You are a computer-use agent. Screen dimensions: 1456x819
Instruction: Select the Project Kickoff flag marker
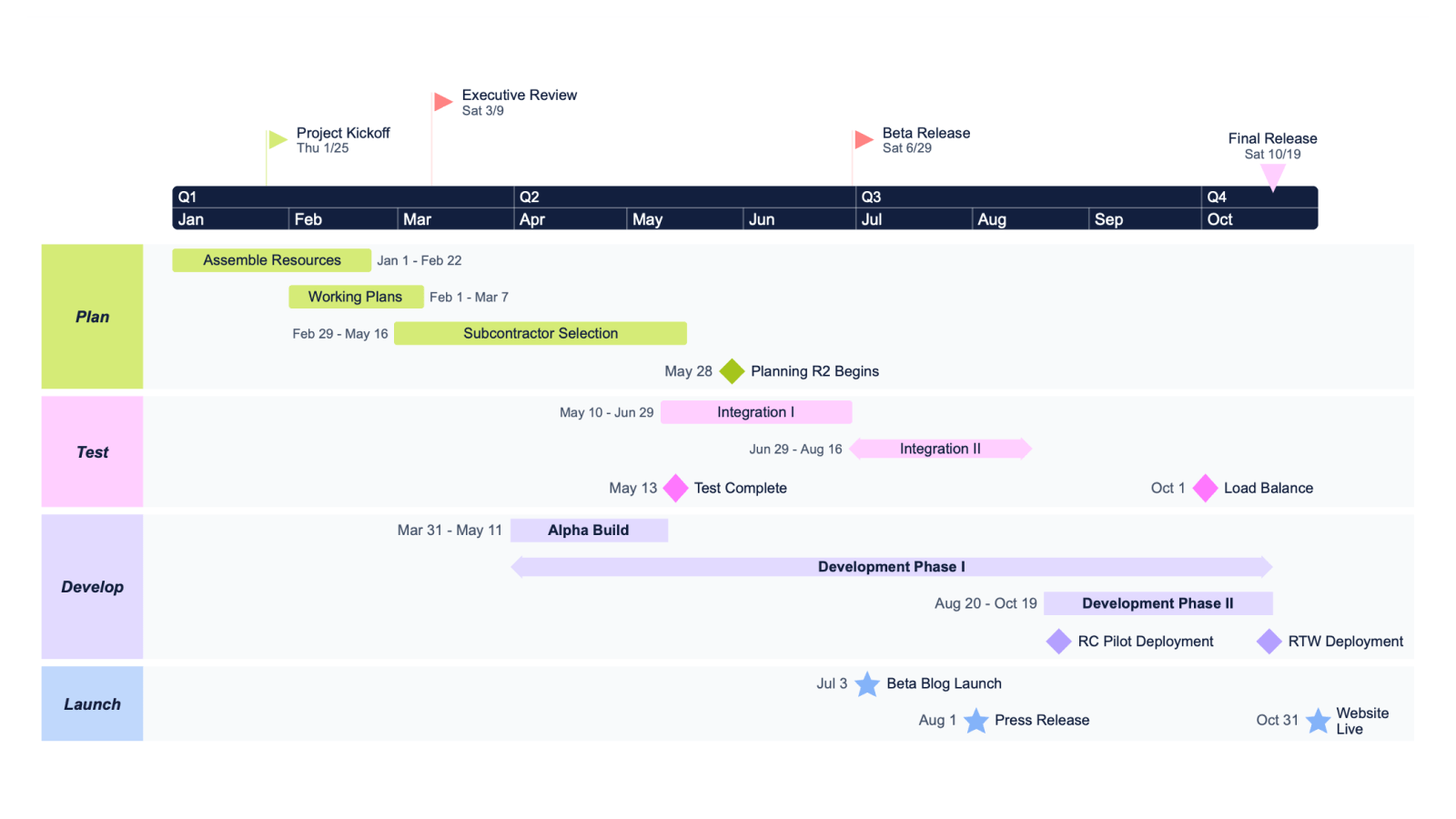click(x=278, y=140)
